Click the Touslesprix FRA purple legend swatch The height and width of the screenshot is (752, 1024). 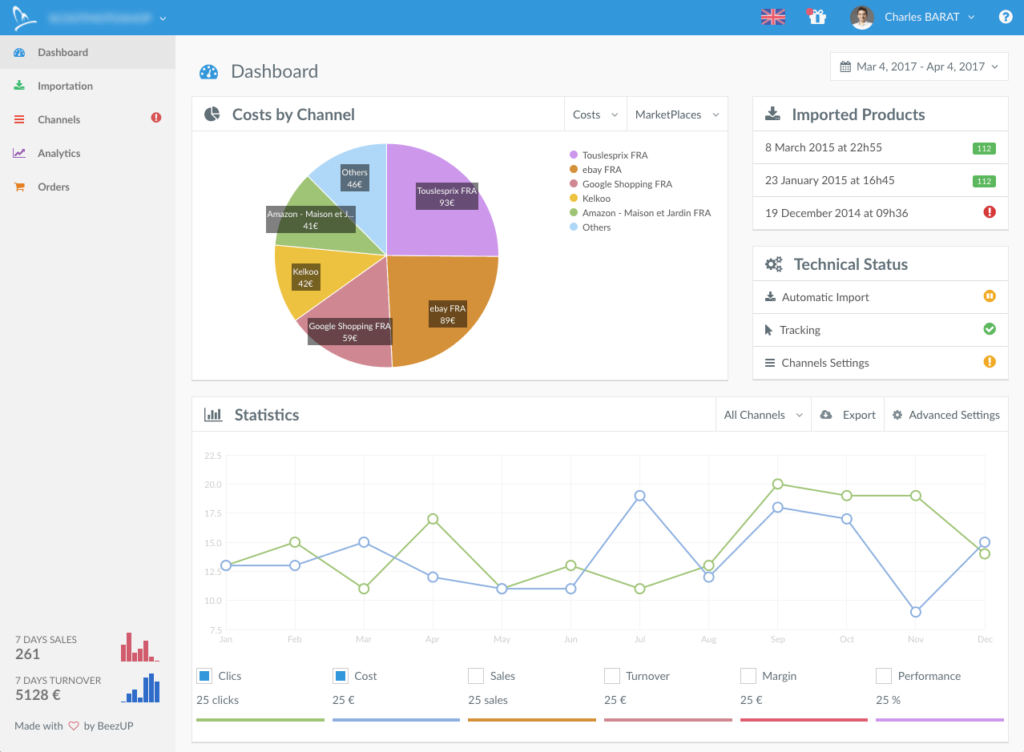point(574,155)
